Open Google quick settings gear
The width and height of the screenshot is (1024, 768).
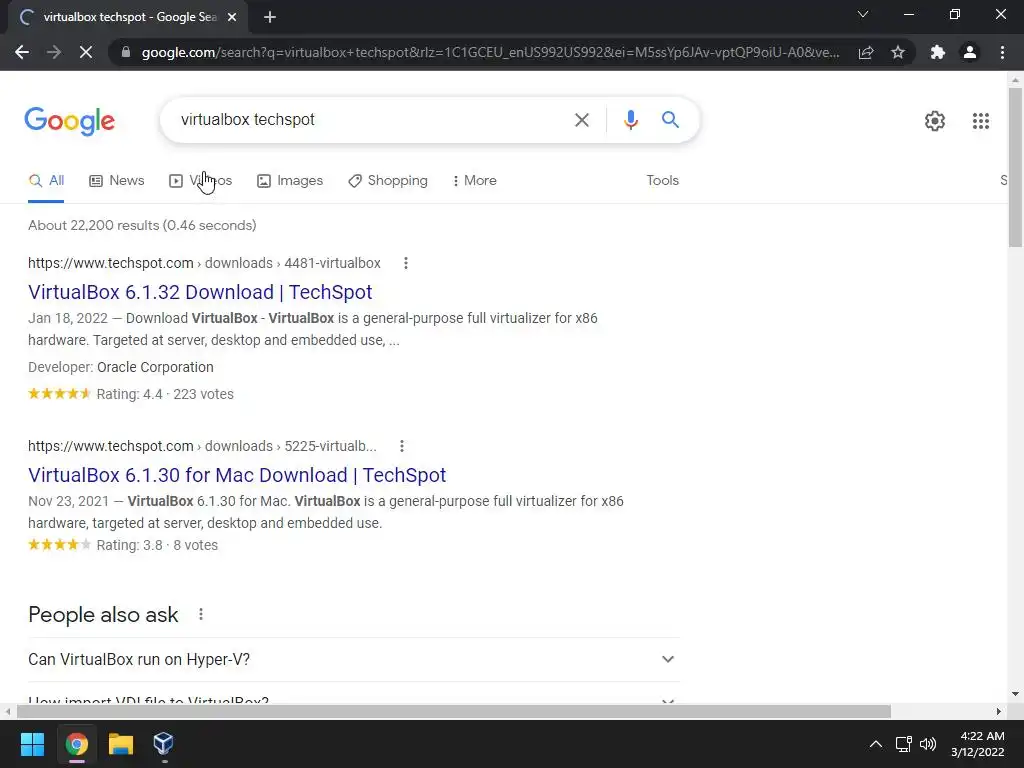pyautogui.click(x=935, y=121)
